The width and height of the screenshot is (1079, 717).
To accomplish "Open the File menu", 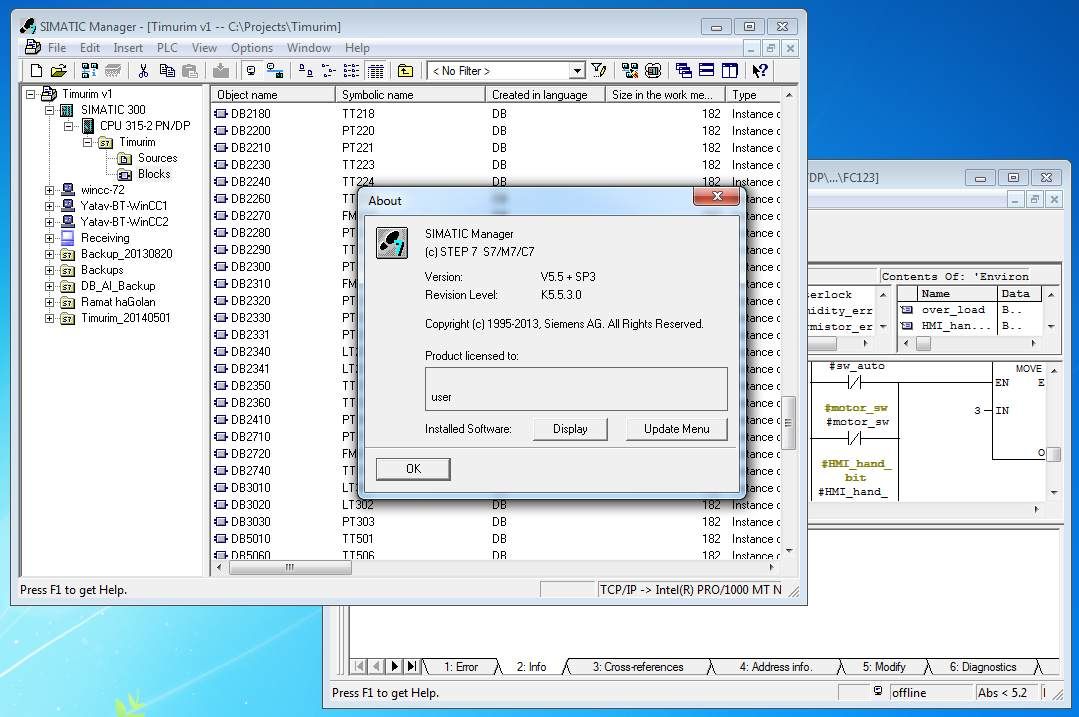I will [x=56, y=47].
